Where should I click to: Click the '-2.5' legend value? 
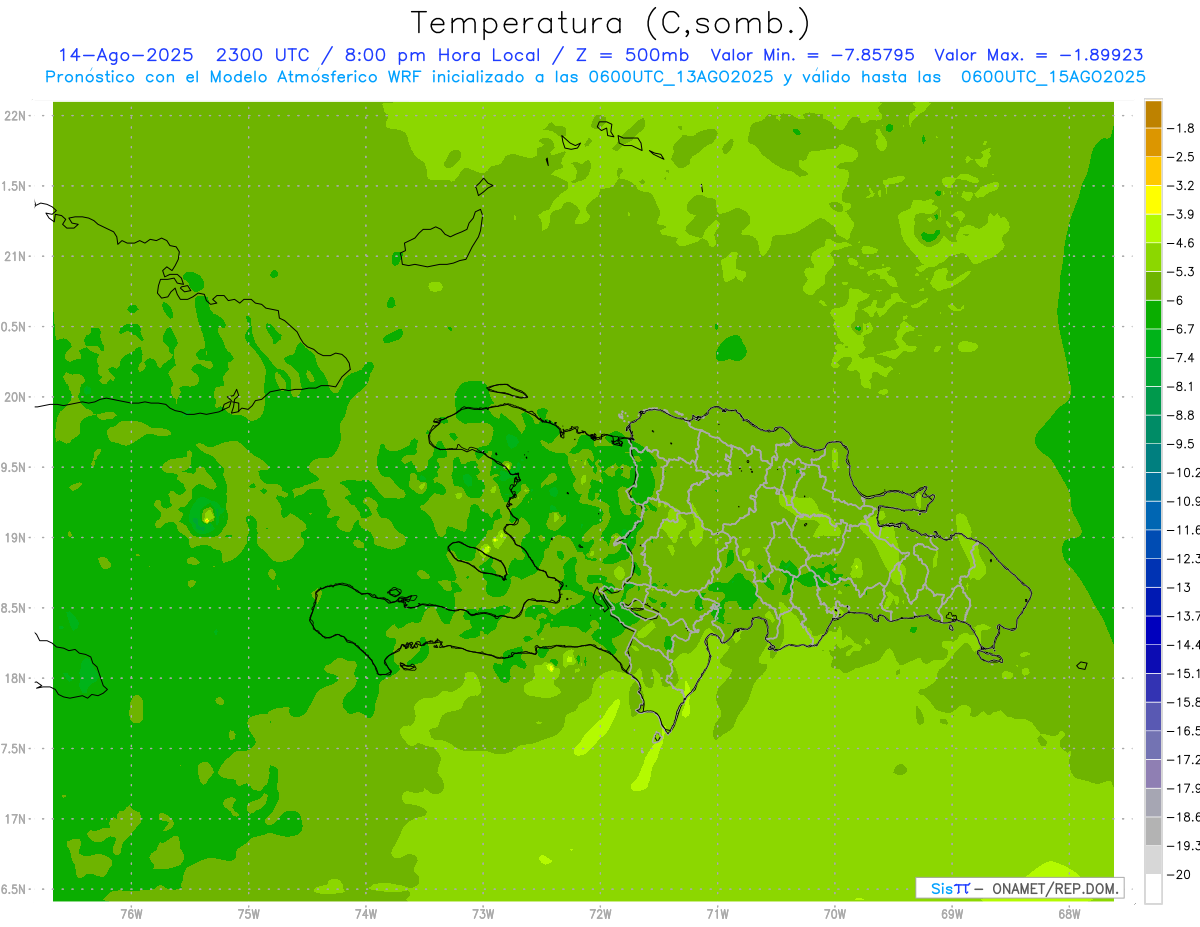point(1181,157)
